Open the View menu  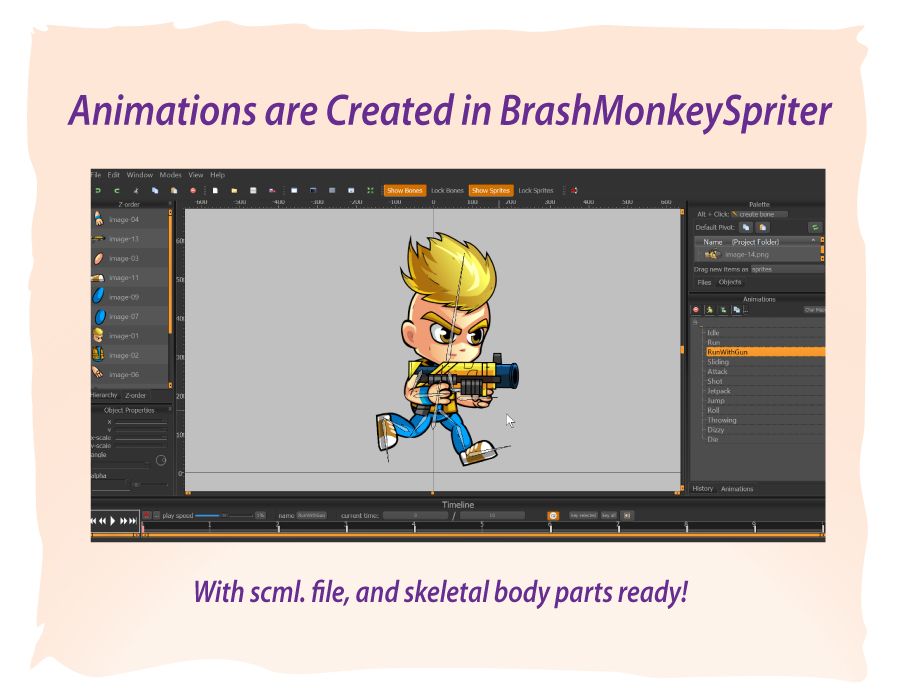[x=196, y=175]
